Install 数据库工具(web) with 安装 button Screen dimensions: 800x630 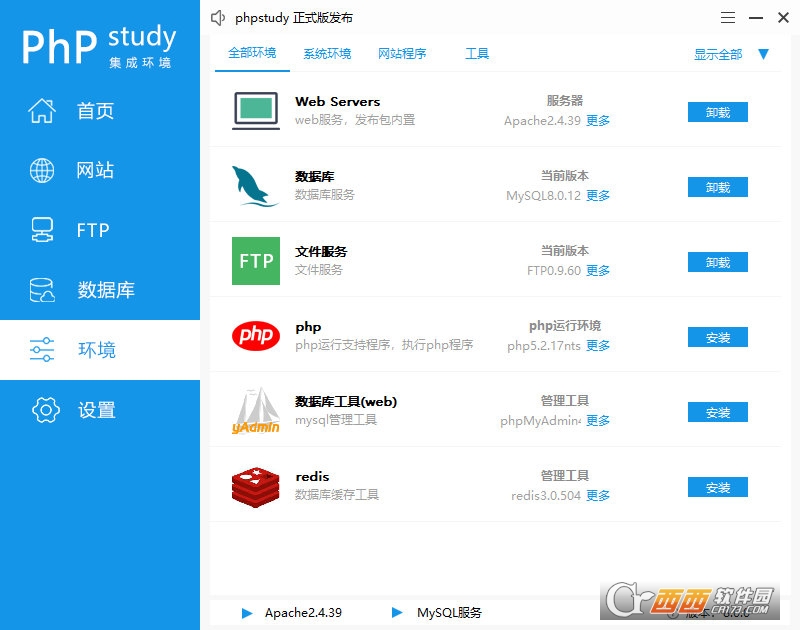coord(718,412)
